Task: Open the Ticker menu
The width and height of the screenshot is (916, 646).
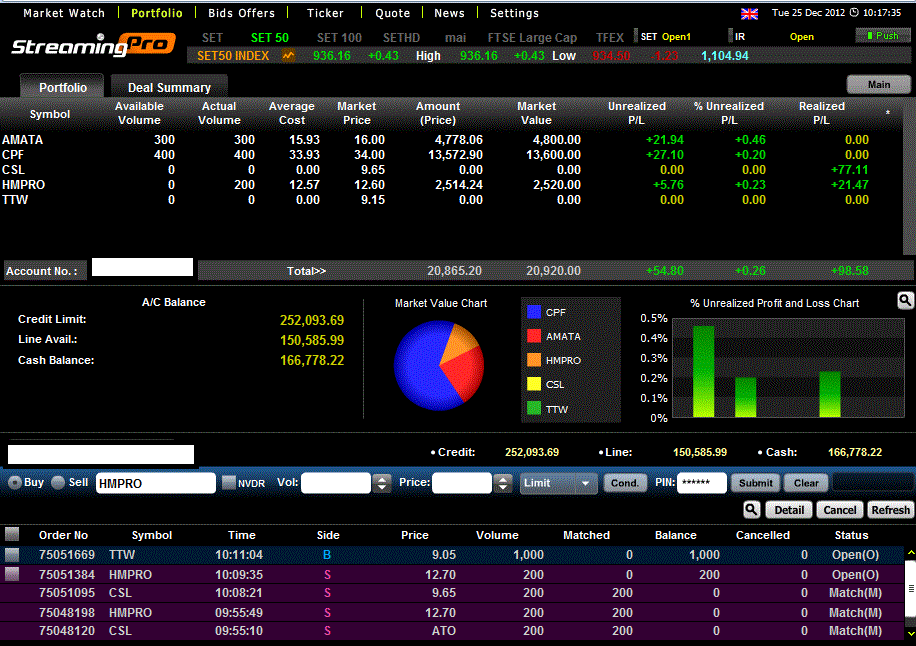Action: (325, 13)
